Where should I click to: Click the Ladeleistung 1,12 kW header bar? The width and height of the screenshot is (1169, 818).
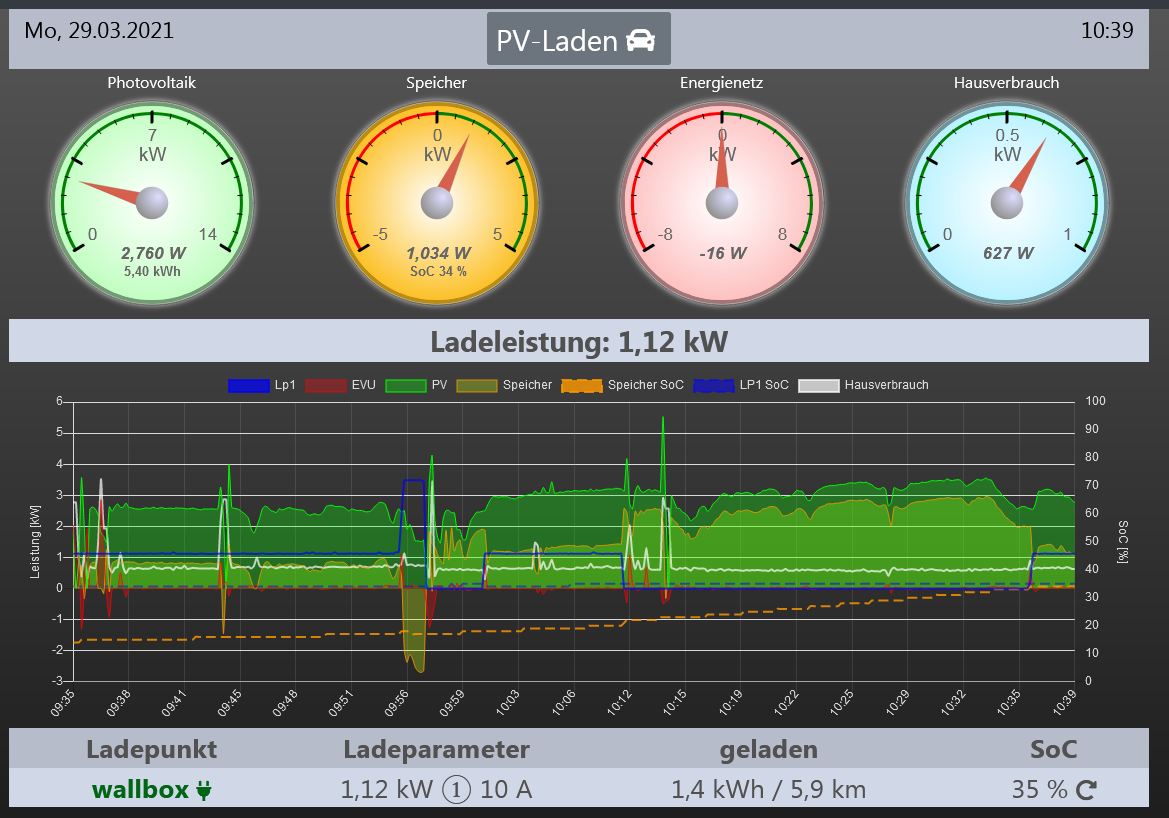[578, 342]
